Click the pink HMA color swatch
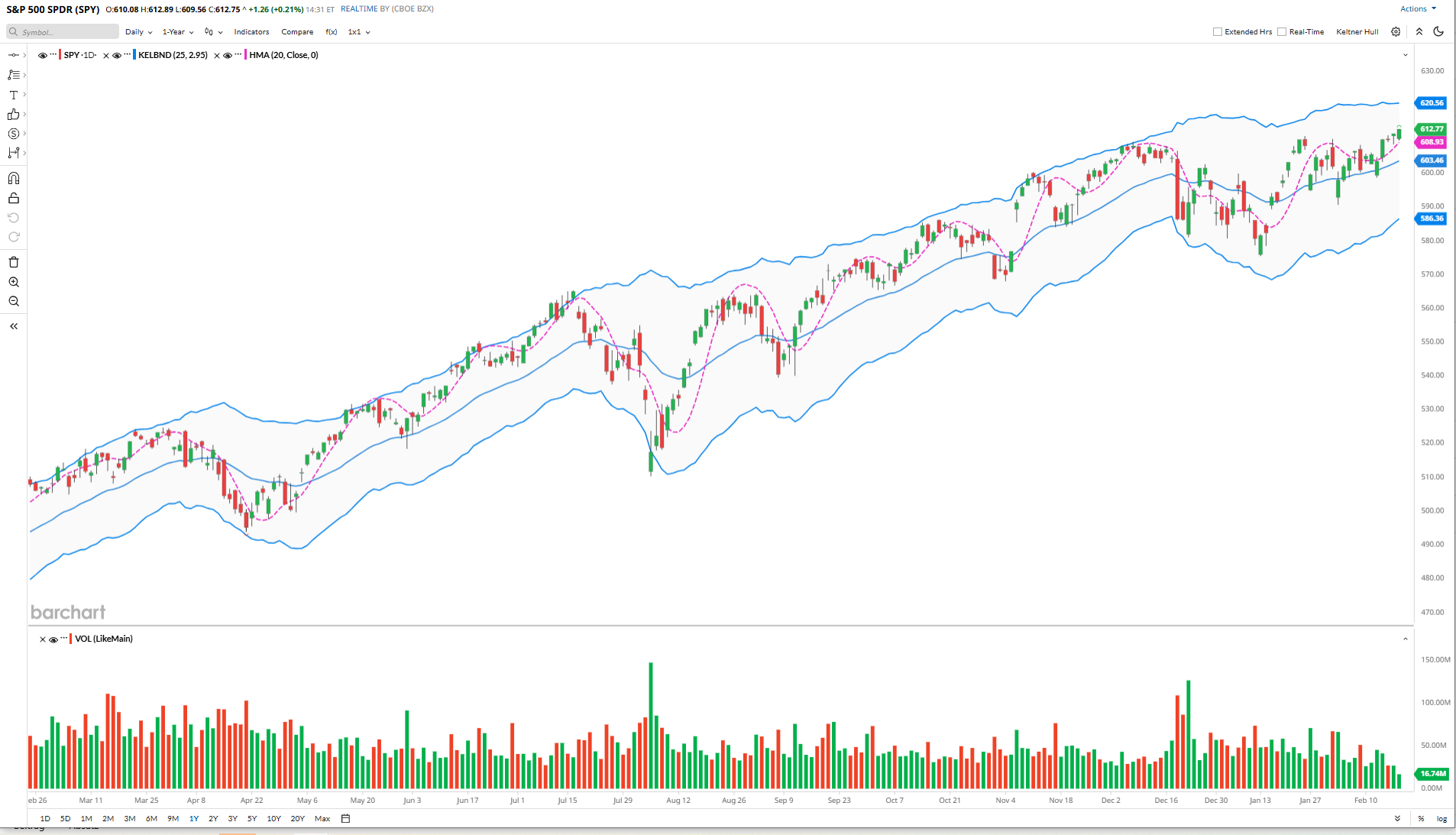Screen dimensions: 1456x835 [x=245, y=55]
